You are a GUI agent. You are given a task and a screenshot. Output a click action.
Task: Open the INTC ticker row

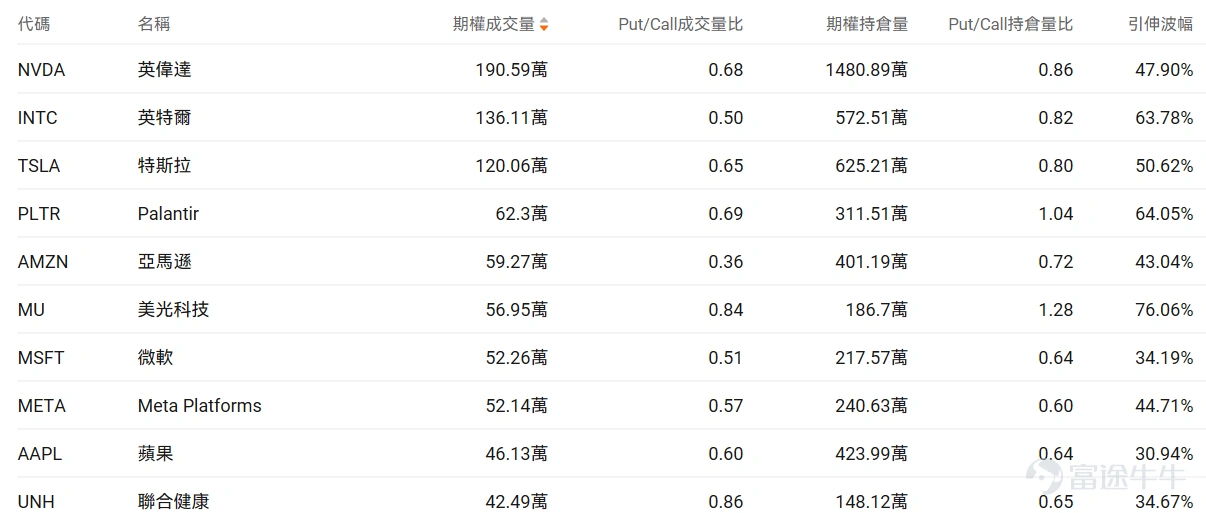click(x=603, y=118)
